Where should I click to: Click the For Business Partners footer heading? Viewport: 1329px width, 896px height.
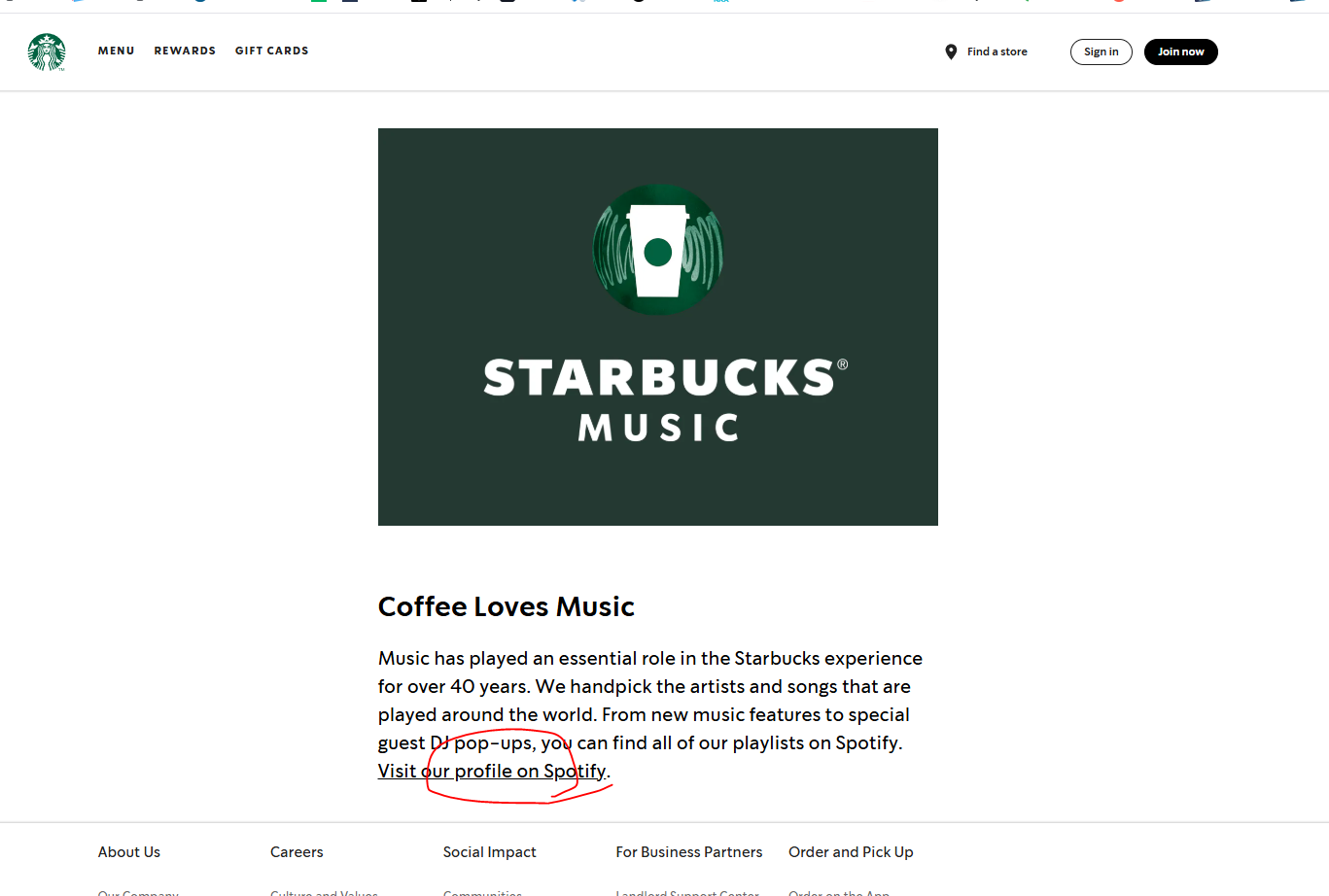[689, 852]
